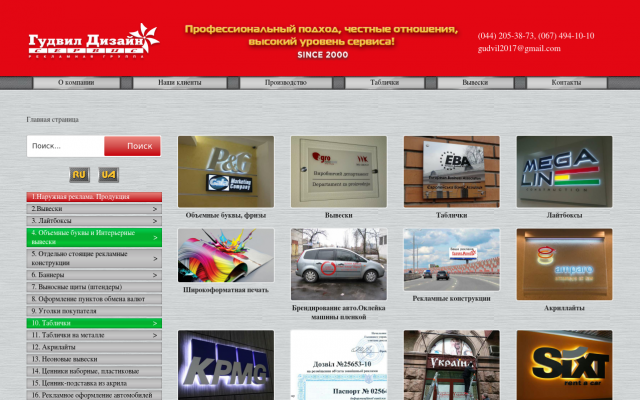
Task: Expand the 2.Вывески arrow
Action: pyautogui.click(x=155, y=209)
